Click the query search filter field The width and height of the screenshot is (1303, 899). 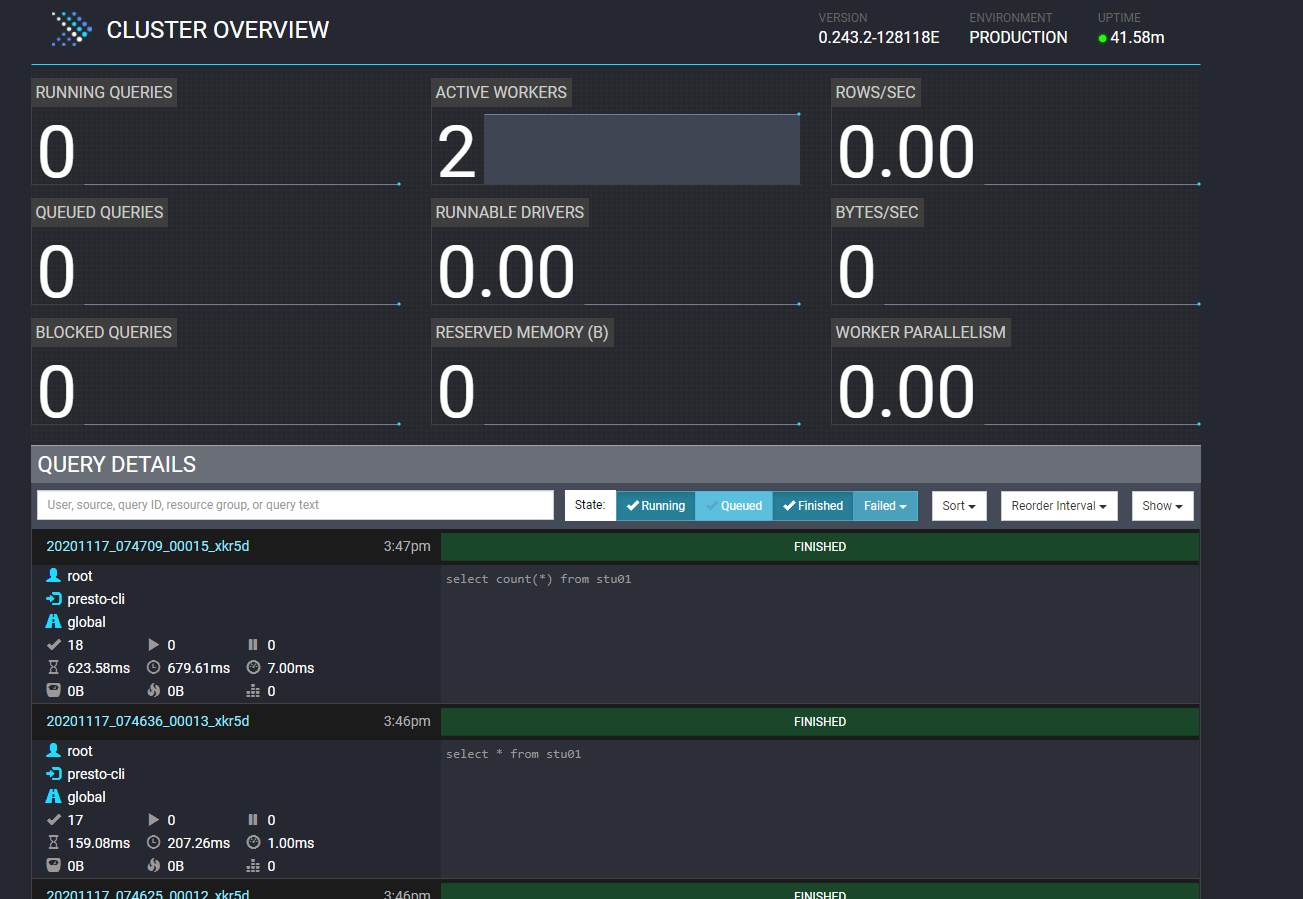(295, 505)
